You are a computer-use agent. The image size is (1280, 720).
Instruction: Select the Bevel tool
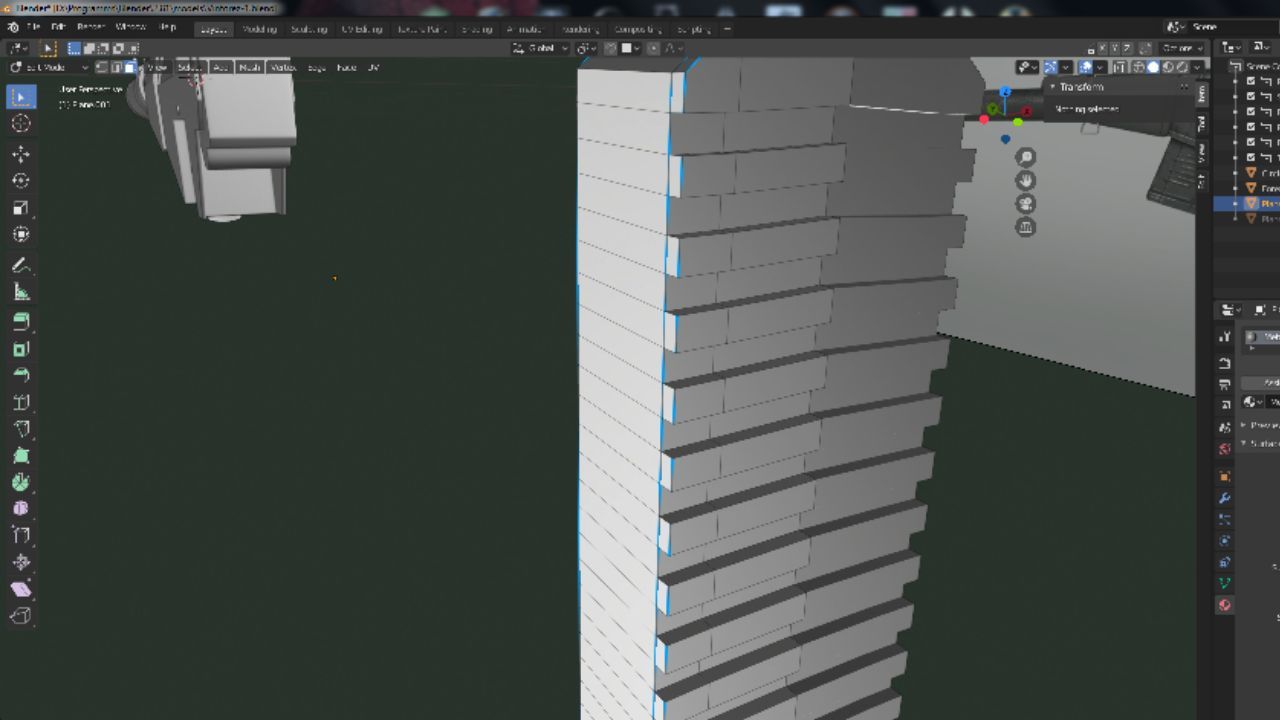click(21, 375)
